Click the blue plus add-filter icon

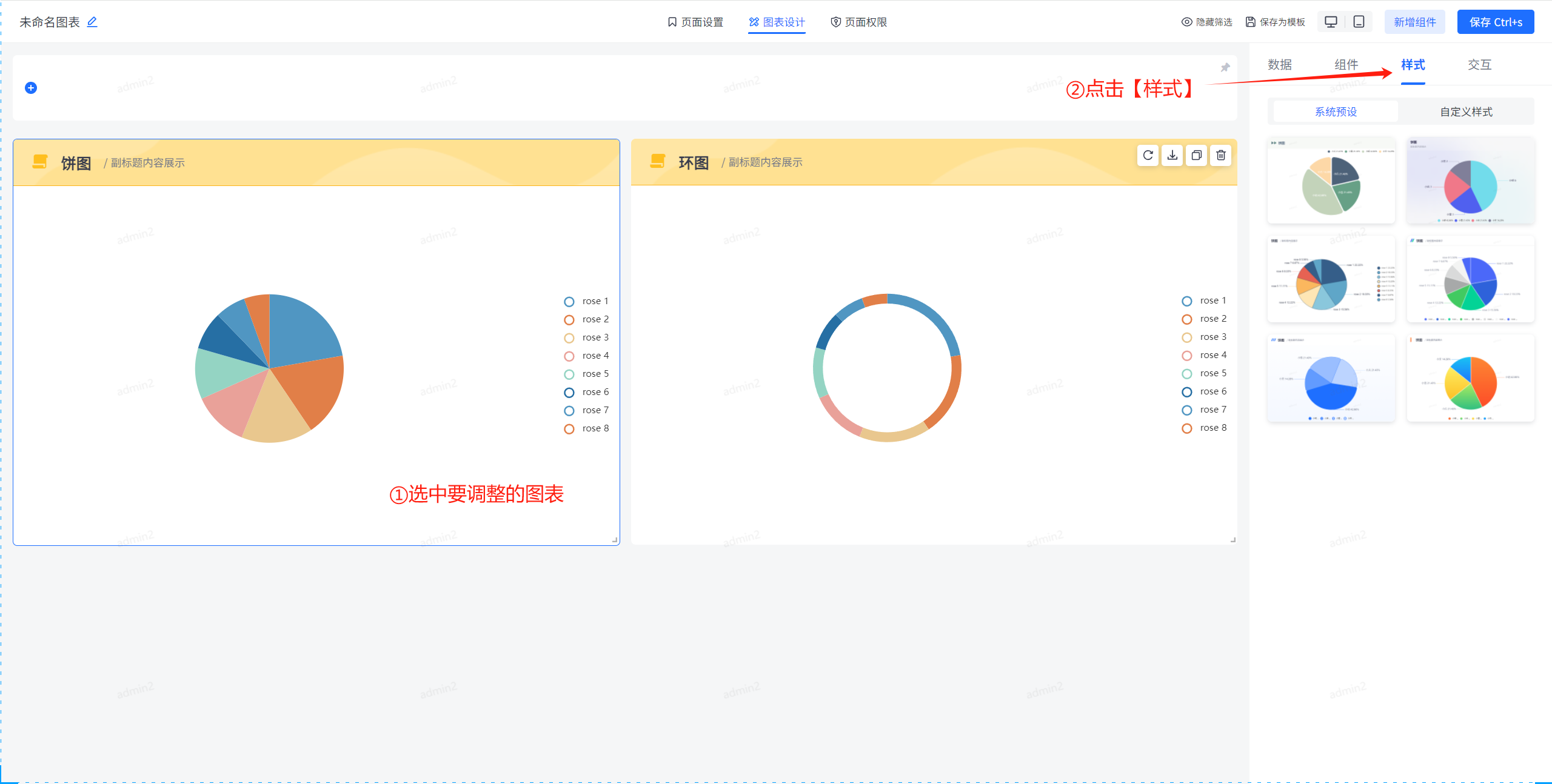point(31,88)
